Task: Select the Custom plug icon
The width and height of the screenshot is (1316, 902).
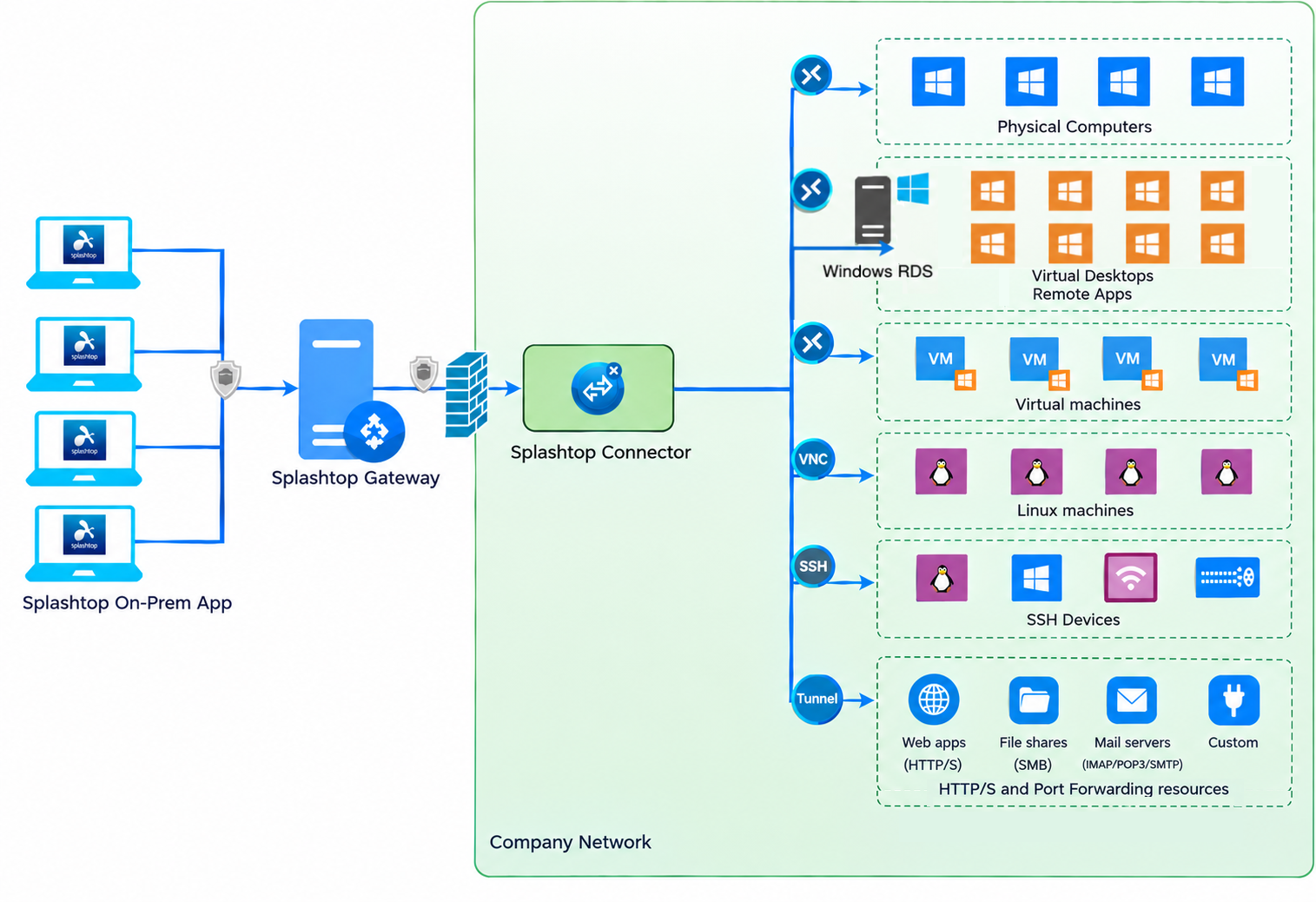Action: coord(1233,700)
